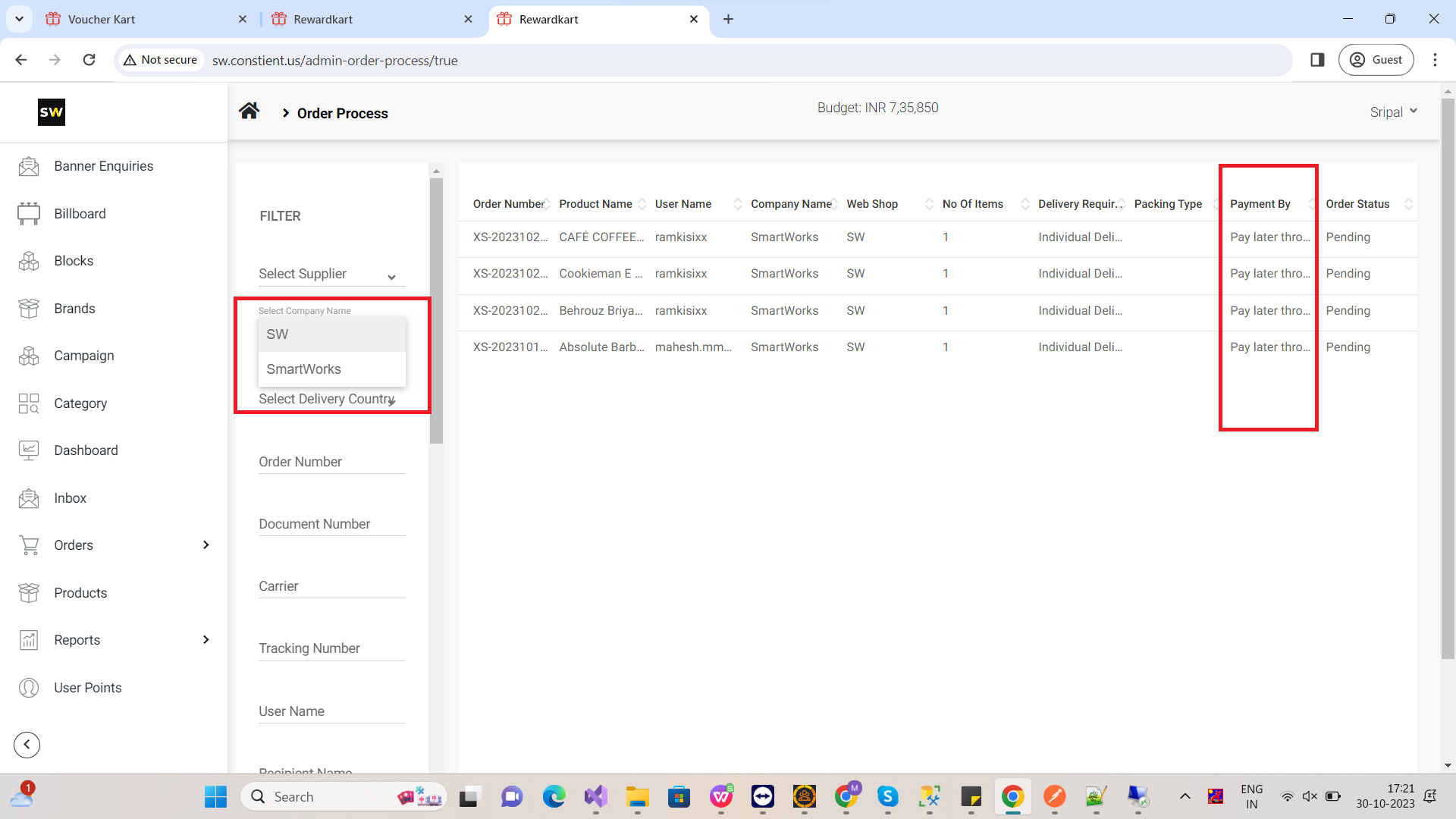Choose SW from company name list
This screenshot has height=819, width=1456.
(332, 334)
